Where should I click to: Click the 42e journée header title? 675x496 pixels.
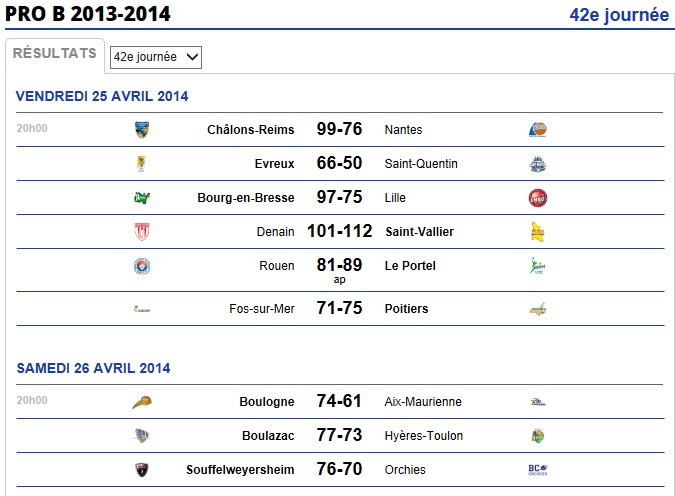(619, 15)
